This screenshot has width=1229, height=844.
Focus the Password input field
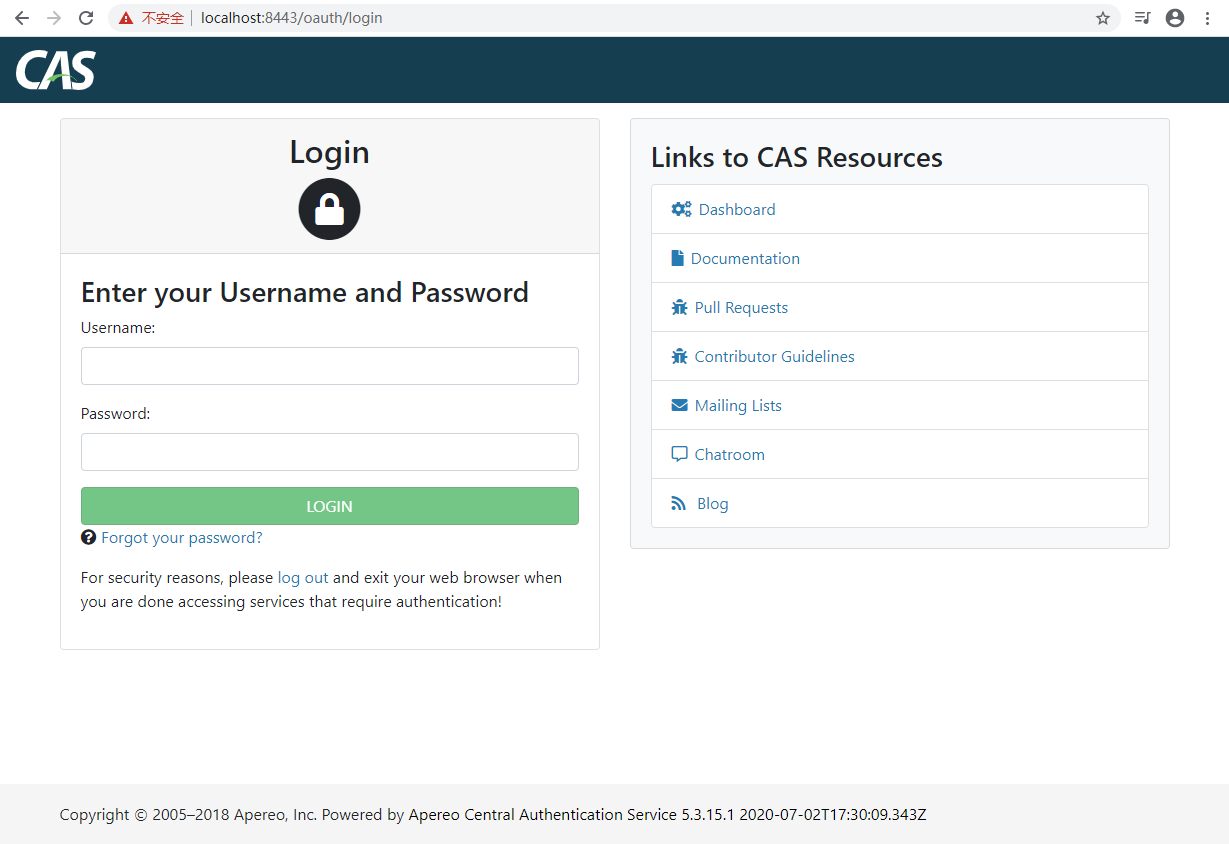[330, 452]
